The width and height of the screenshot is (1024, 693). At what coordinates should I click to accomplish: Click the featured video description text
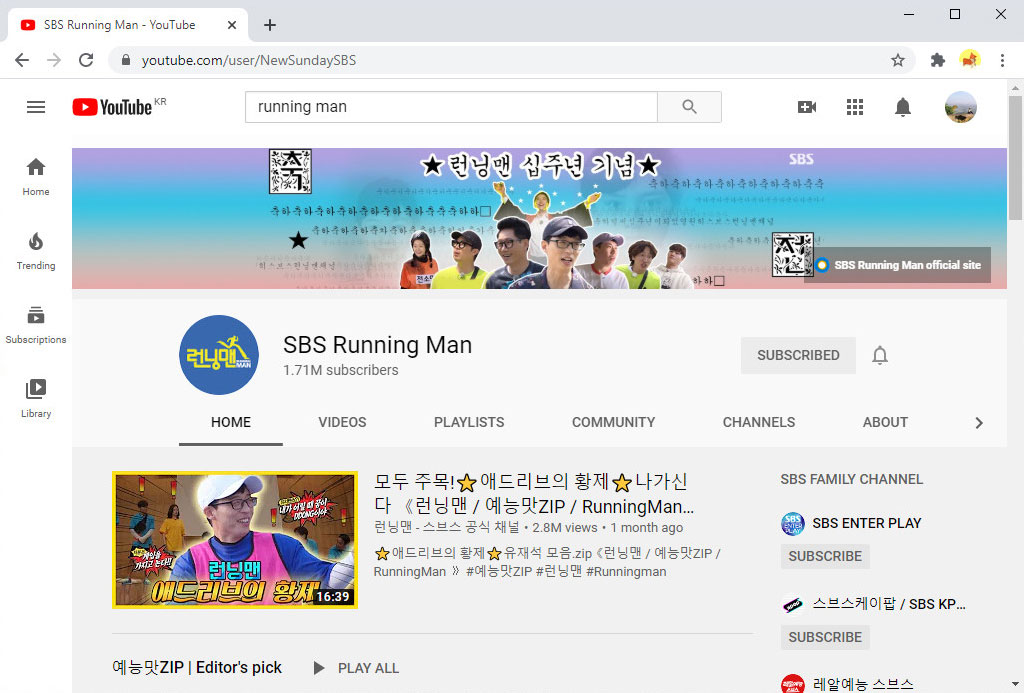pyautogui.click(x=547, y=562)
